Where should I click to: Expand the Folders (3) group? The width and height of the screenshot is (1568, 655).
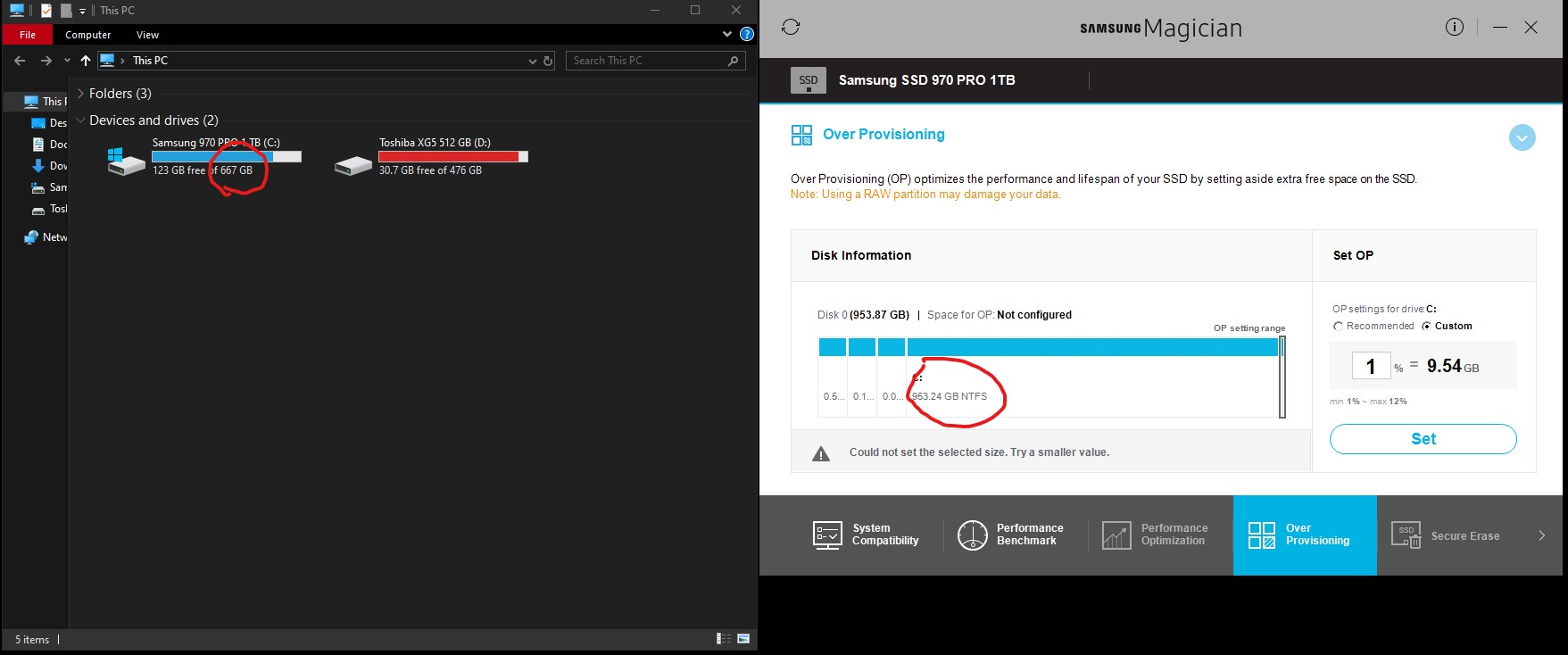click(x=81, y=94)
